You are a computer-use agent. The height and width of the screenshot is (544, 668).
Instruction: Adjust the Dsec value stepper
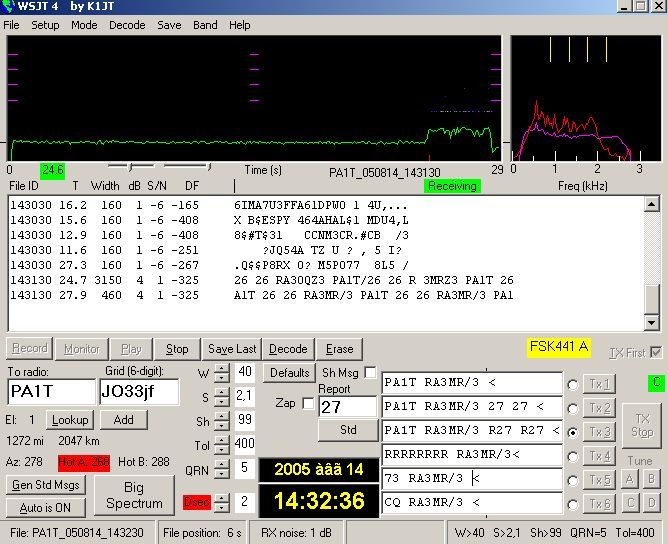tap(222, 502)
